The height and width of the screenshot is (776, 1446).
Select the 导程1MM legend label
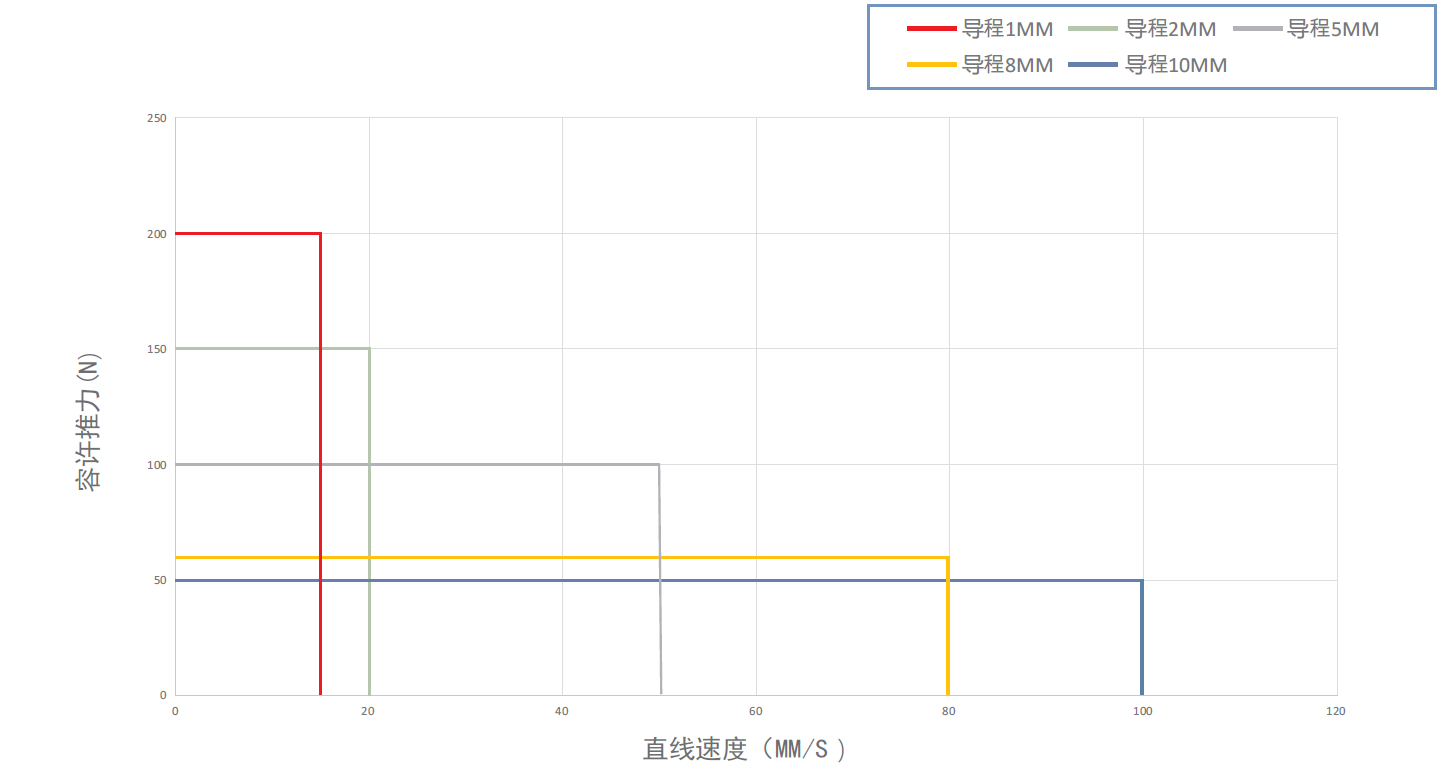pyautogui.click(x=1007, y=29)
